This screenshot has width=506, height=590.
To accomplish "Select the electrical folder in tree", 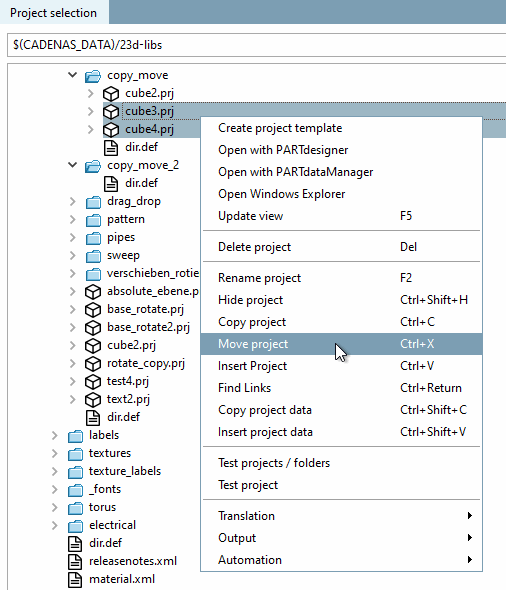I will coord(112,525).
